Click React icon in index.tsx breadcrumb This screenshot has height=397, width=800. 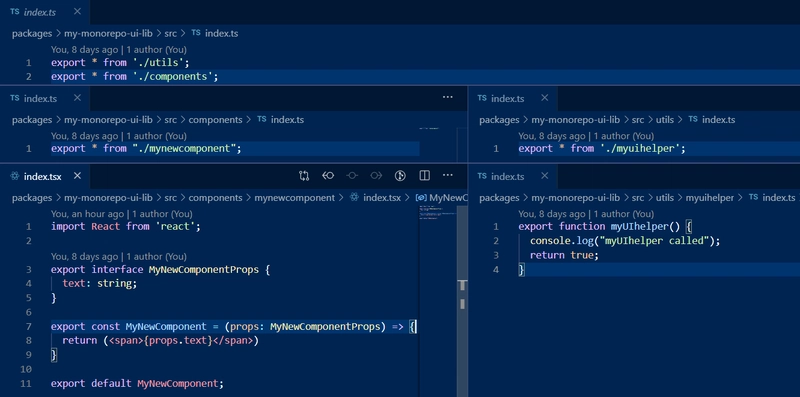pyautogui.click(x=354, y=197)
